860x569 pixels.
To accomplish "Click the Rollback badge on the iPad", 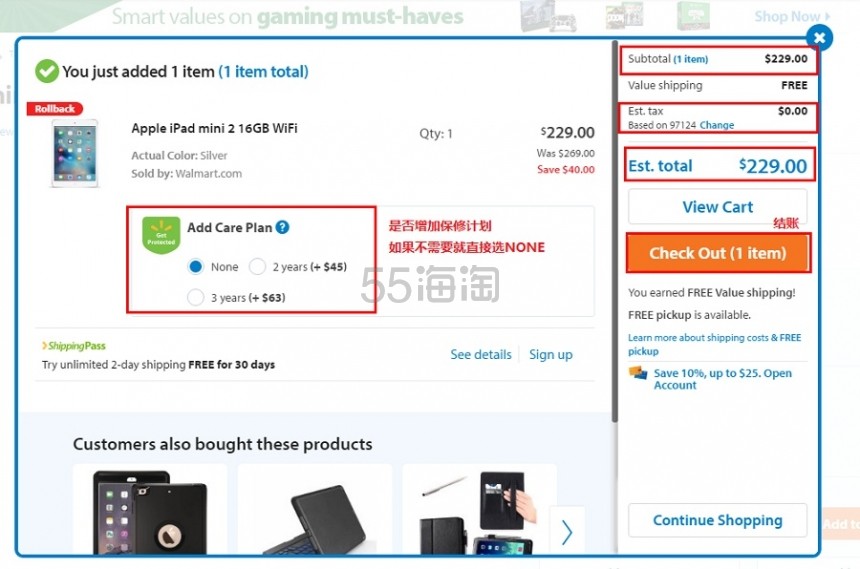I will pos(55,109).
